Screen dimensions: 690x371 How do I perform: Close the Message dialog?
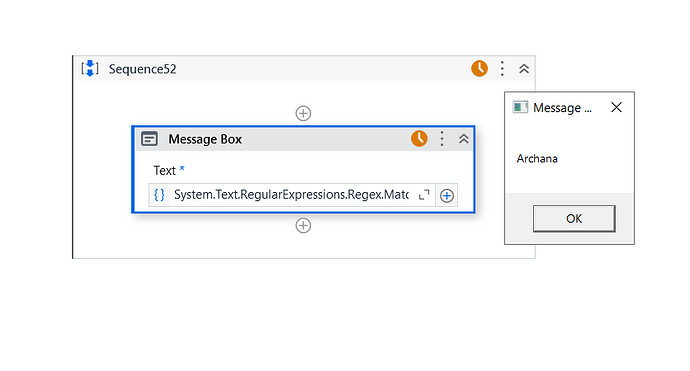coord(617,107)
